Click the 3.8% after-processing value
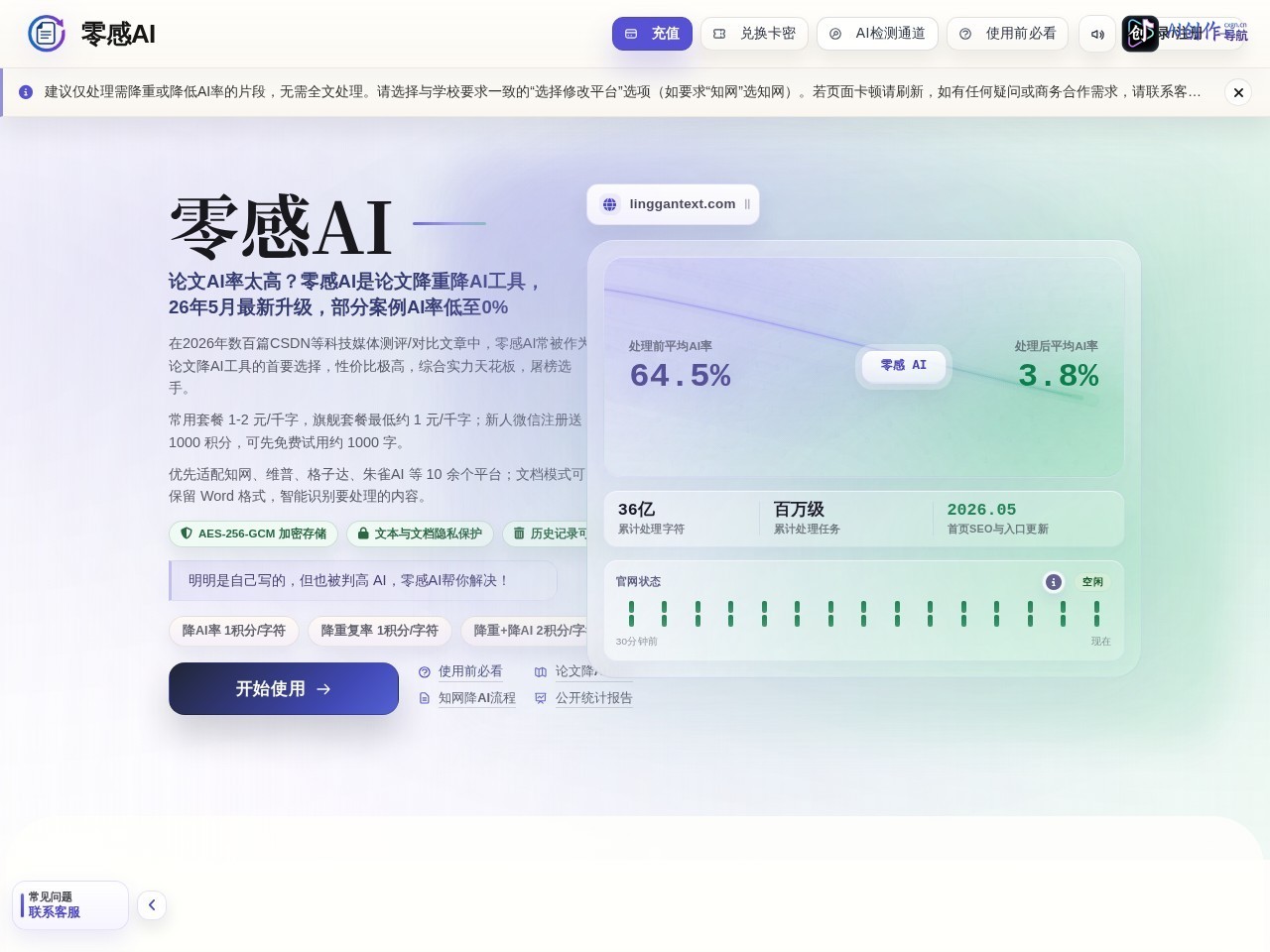This screenshot has height=952, width=1270. click(1058, 376)
